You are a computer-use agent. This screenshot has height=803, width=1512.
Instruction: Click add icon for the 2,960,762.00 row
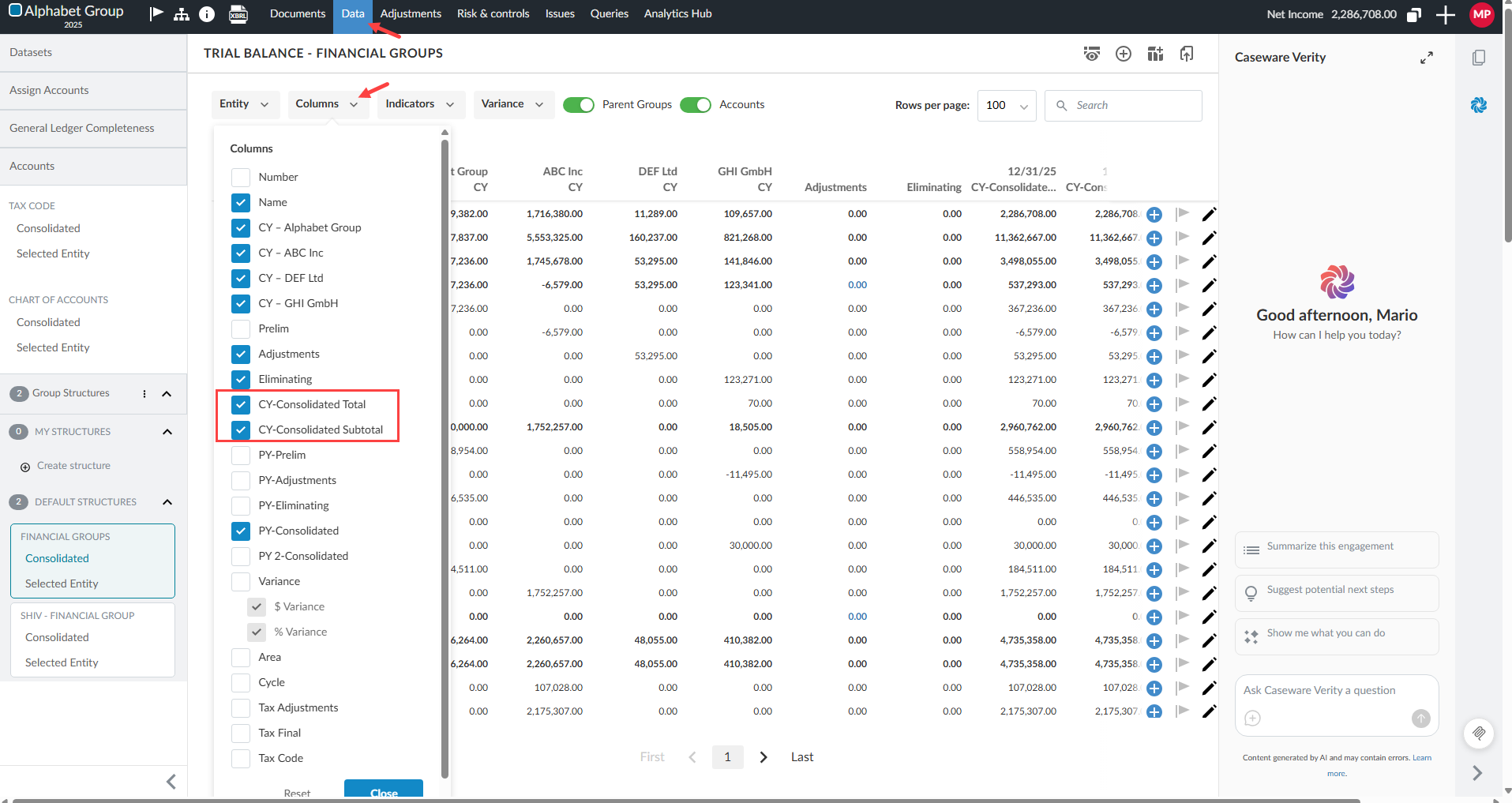[1154, 427]
